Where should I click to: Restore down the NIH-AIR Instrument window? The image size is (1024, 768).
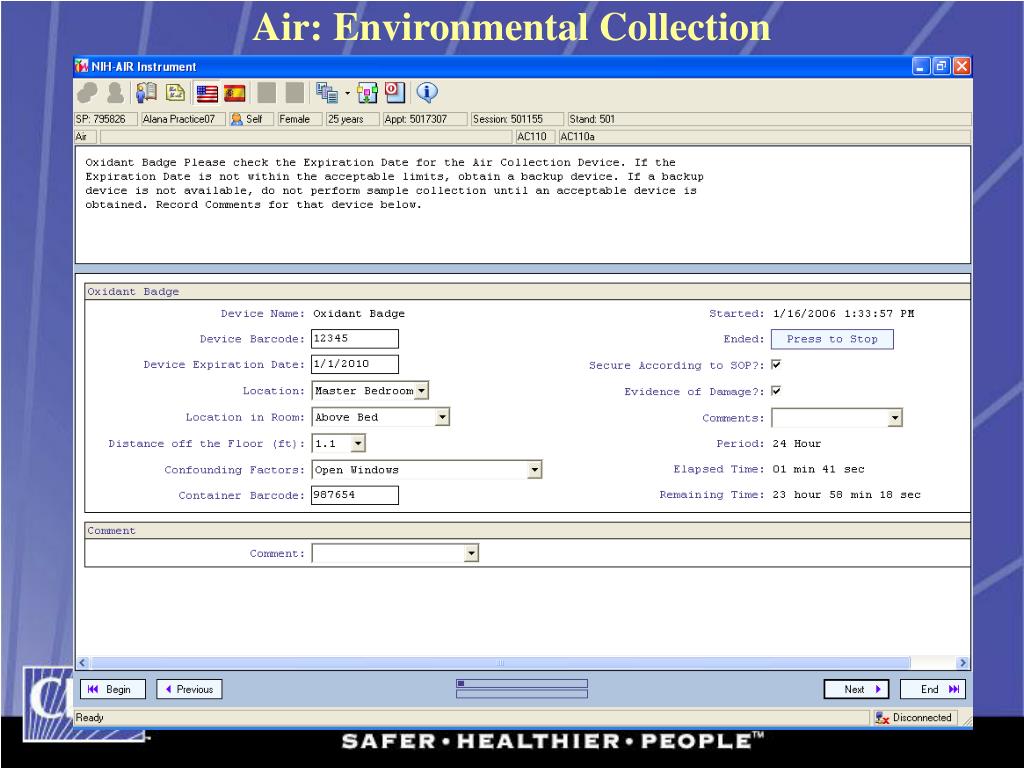coord(942,66)
